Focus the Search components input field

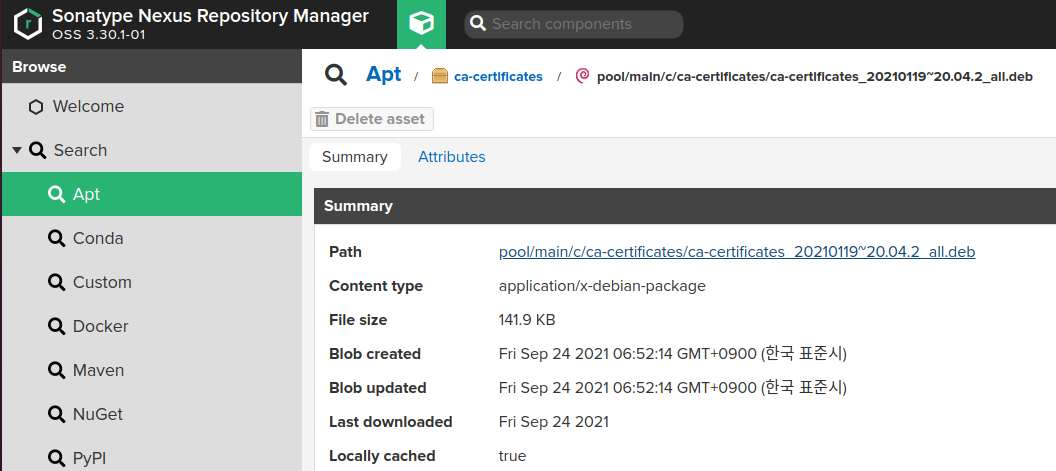pyautogui.click(x=574, y=24)
